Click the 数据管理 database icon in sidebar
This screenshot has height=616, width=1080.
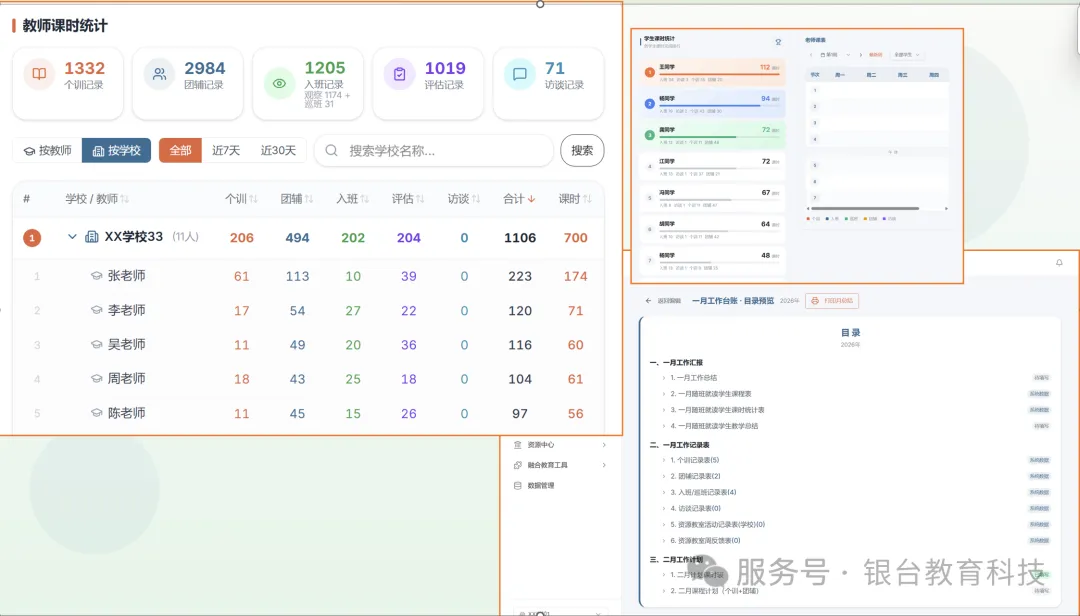click(518, 486)
